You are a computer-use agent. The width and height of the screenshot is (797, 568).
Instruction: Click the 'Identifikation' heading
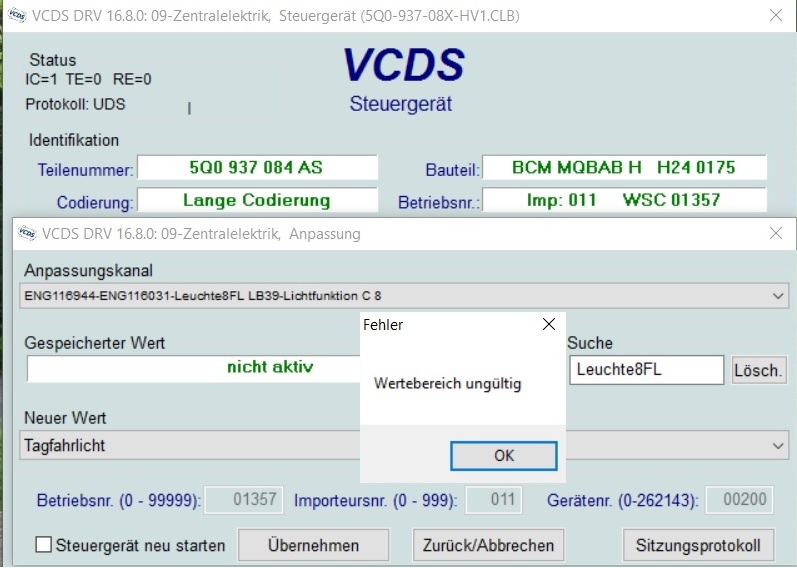[x=74, y=140]
